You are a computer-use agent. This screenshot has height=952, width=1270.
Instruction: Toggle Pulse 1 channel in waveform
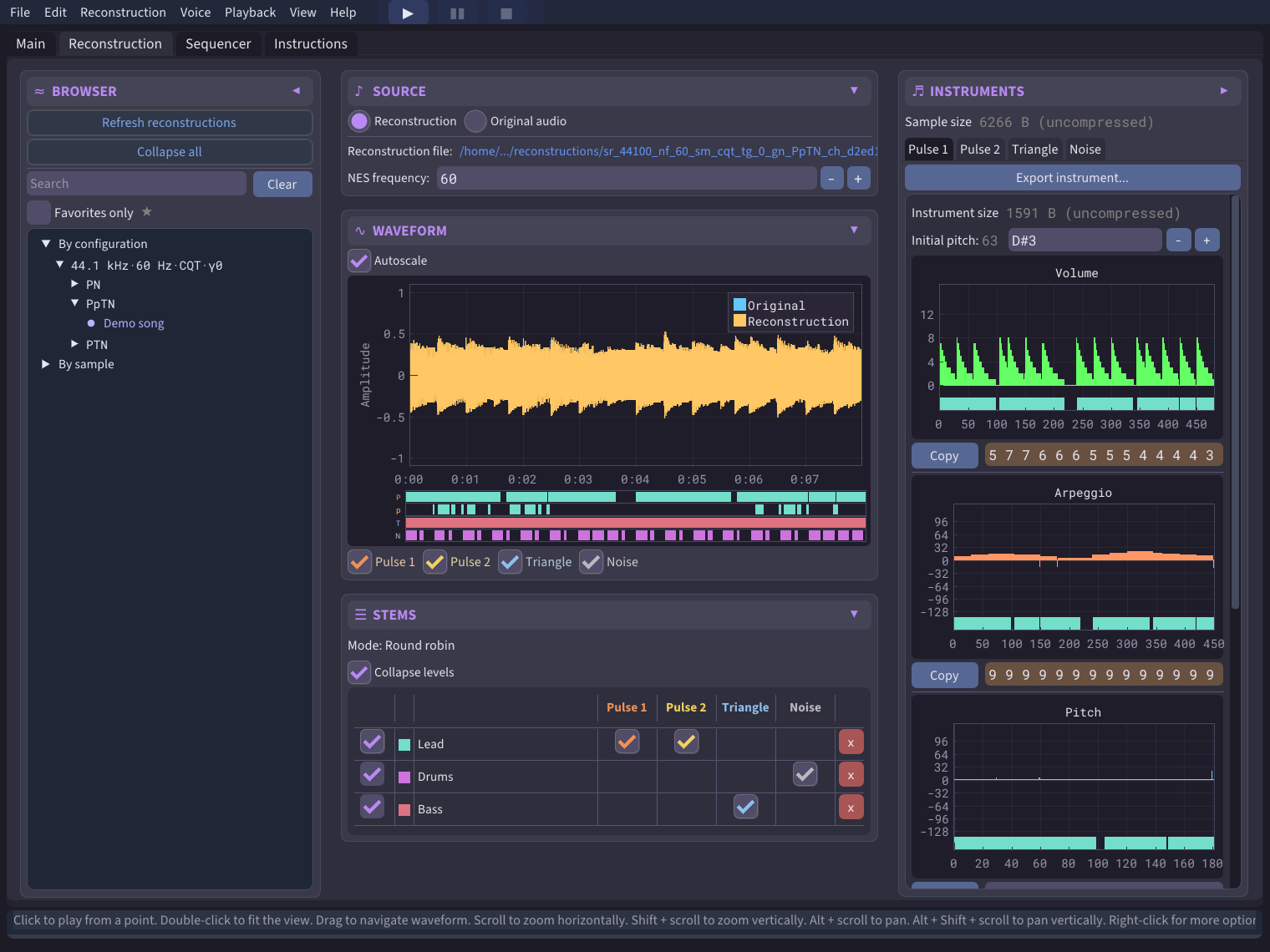(360, 562)
